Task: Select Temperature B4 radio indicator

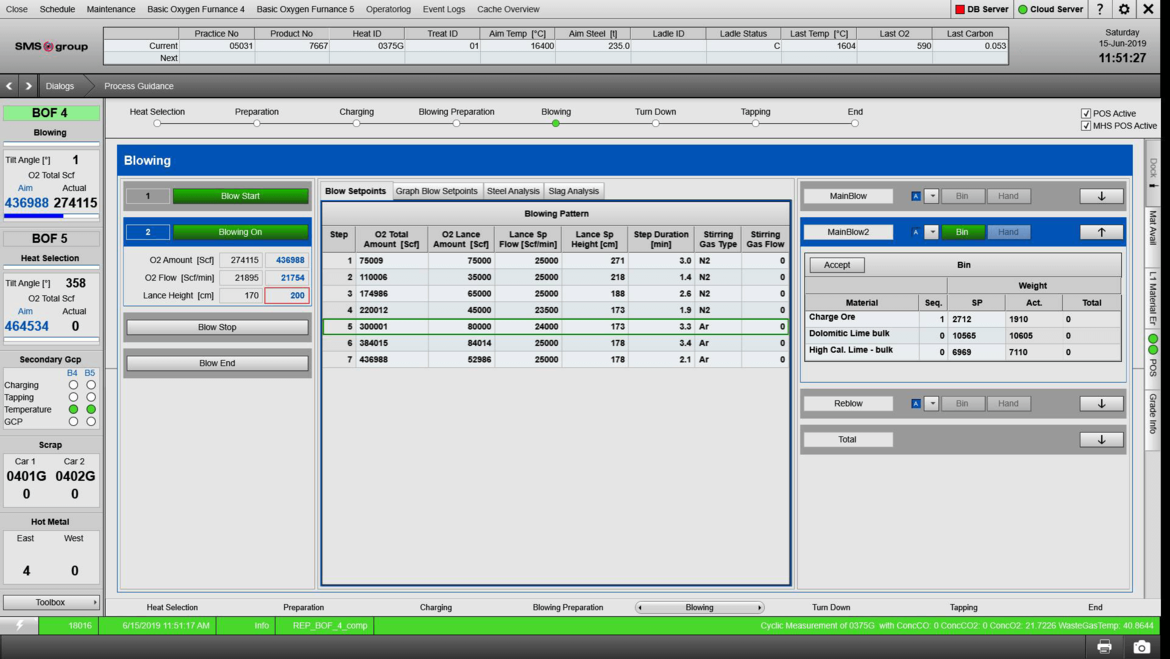Action: coord(73,409)
